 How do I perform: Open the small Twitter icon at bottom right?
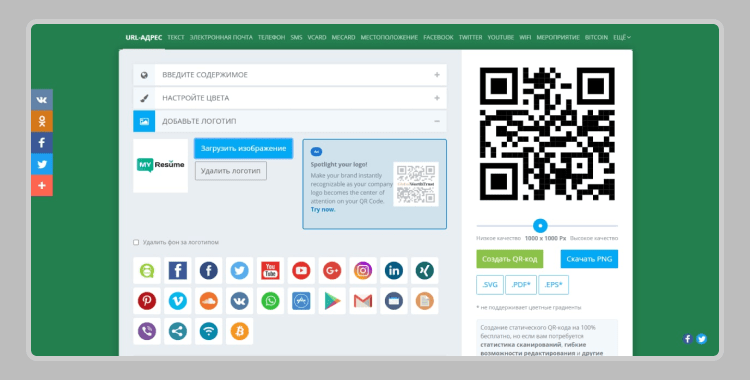tap(701, 339)
